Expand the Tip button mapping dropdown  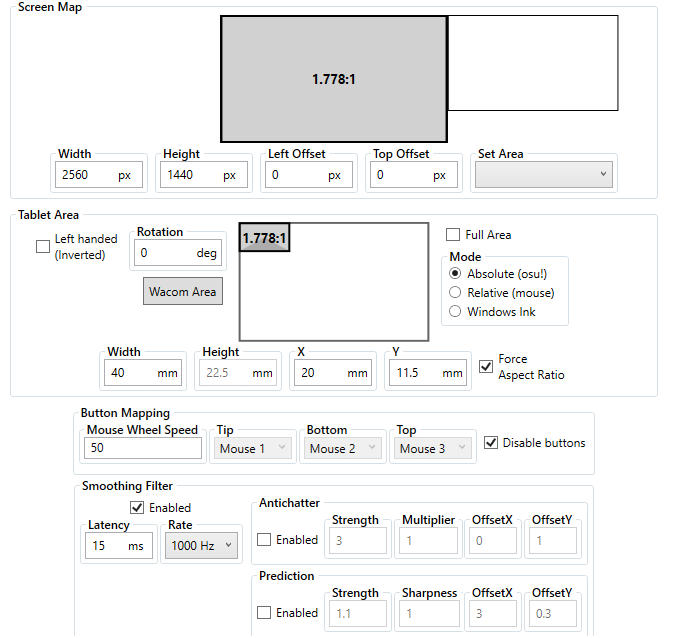[254, 449]
